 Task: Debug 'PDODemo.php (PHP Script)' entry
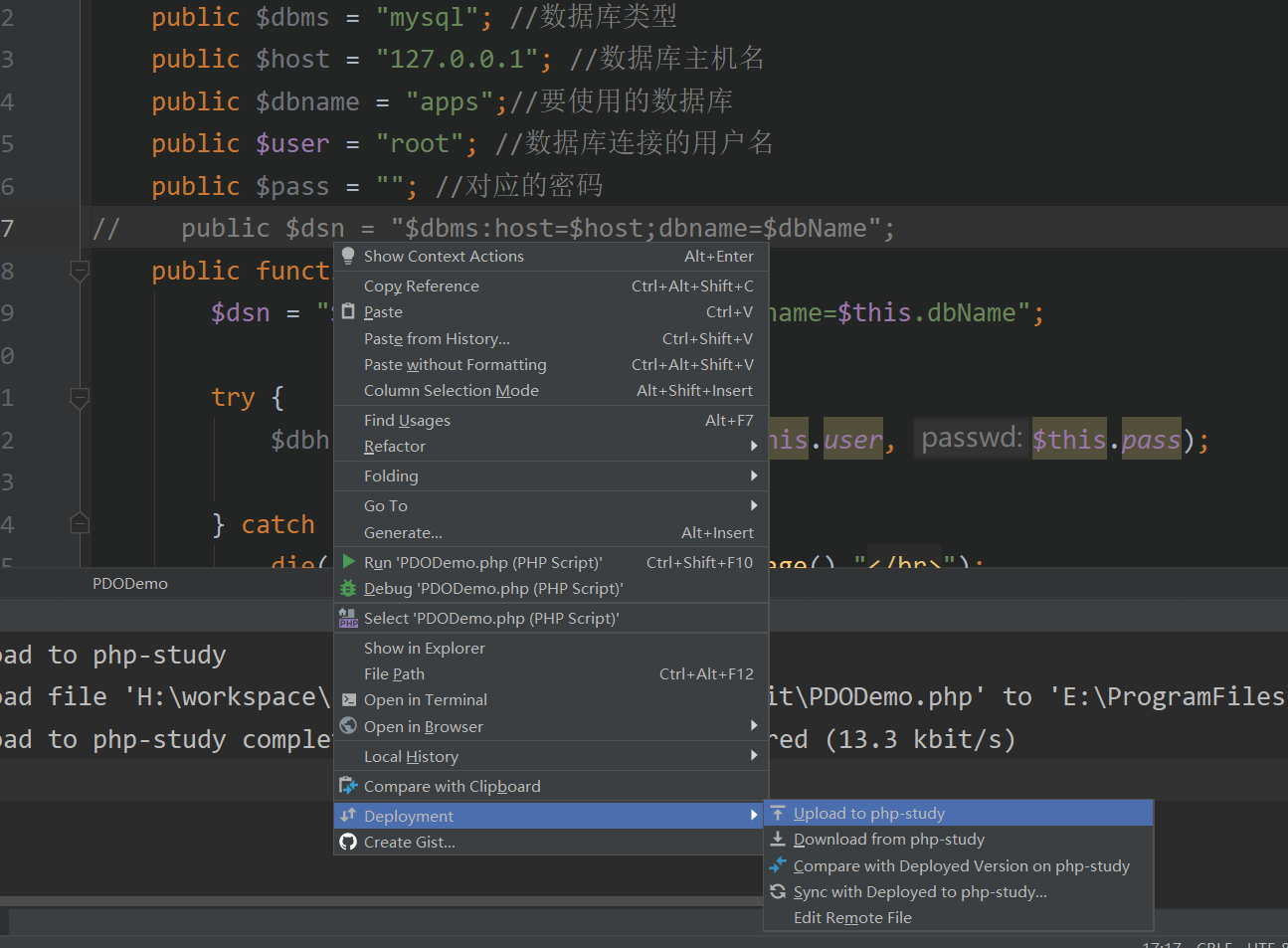(551, 588)
